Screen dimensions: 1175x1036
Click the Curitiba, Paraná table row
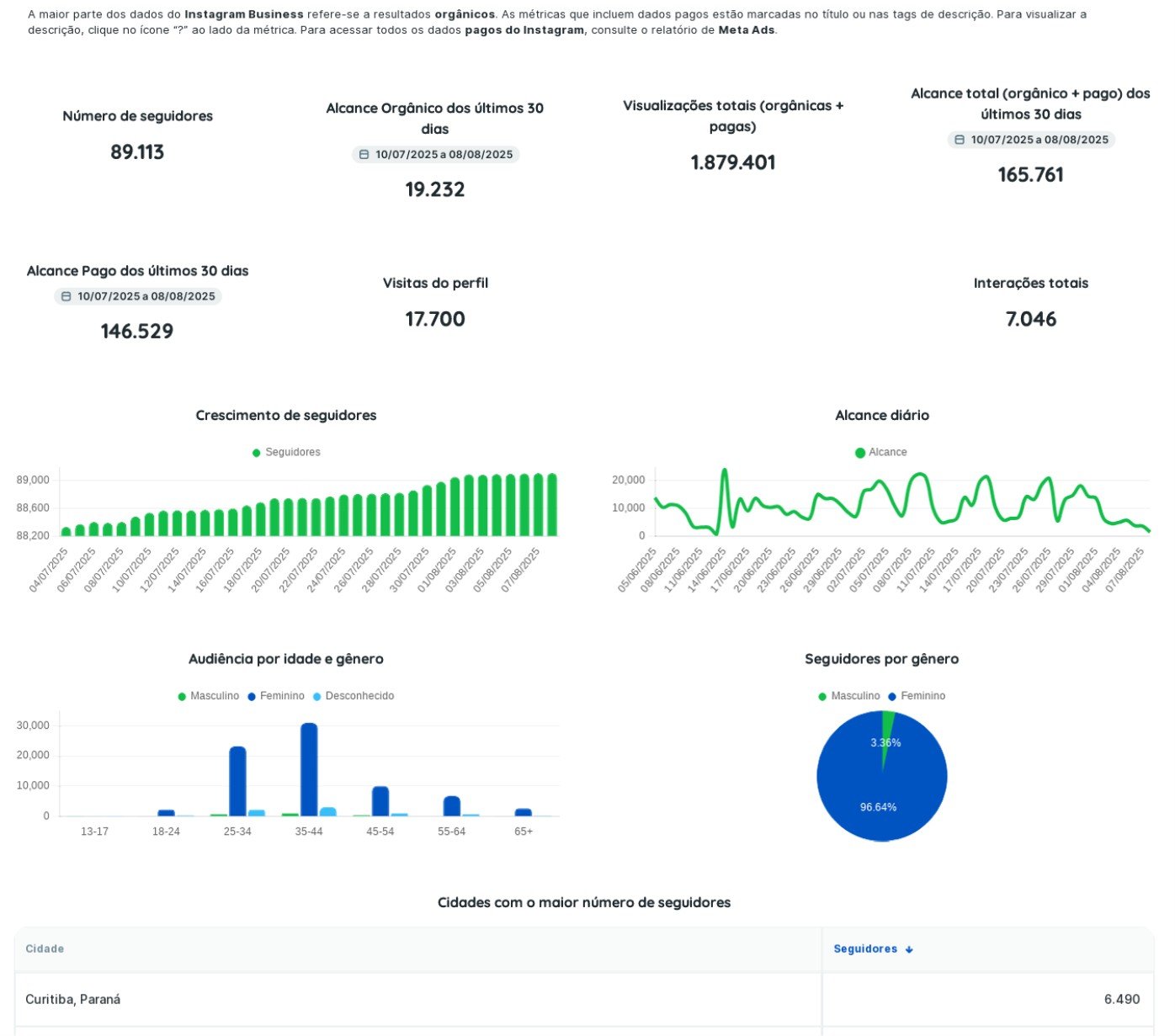[584, 1000]
